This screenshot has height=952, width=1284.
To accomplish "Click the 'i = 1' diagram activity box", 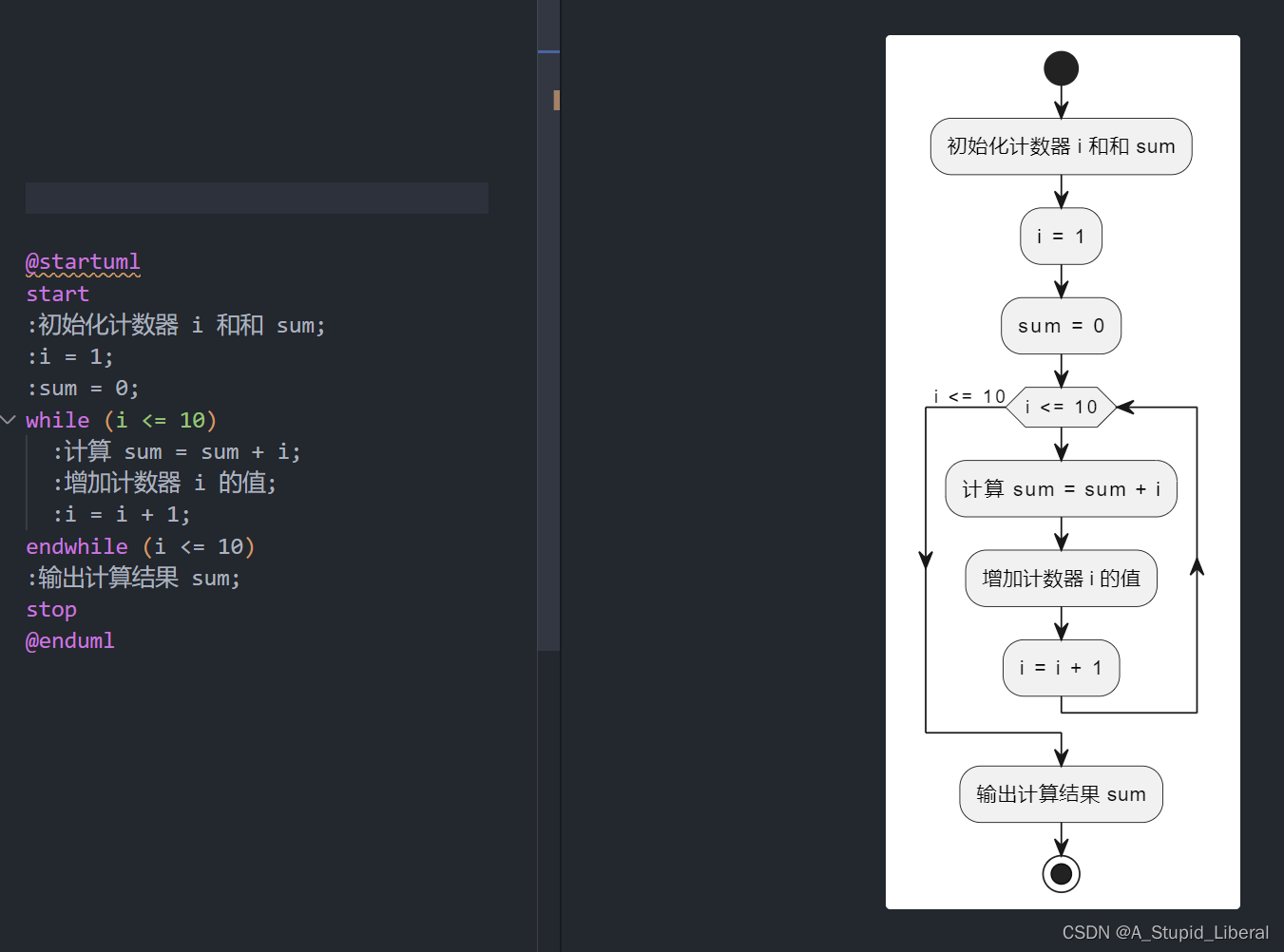I will pos(1061,237).
